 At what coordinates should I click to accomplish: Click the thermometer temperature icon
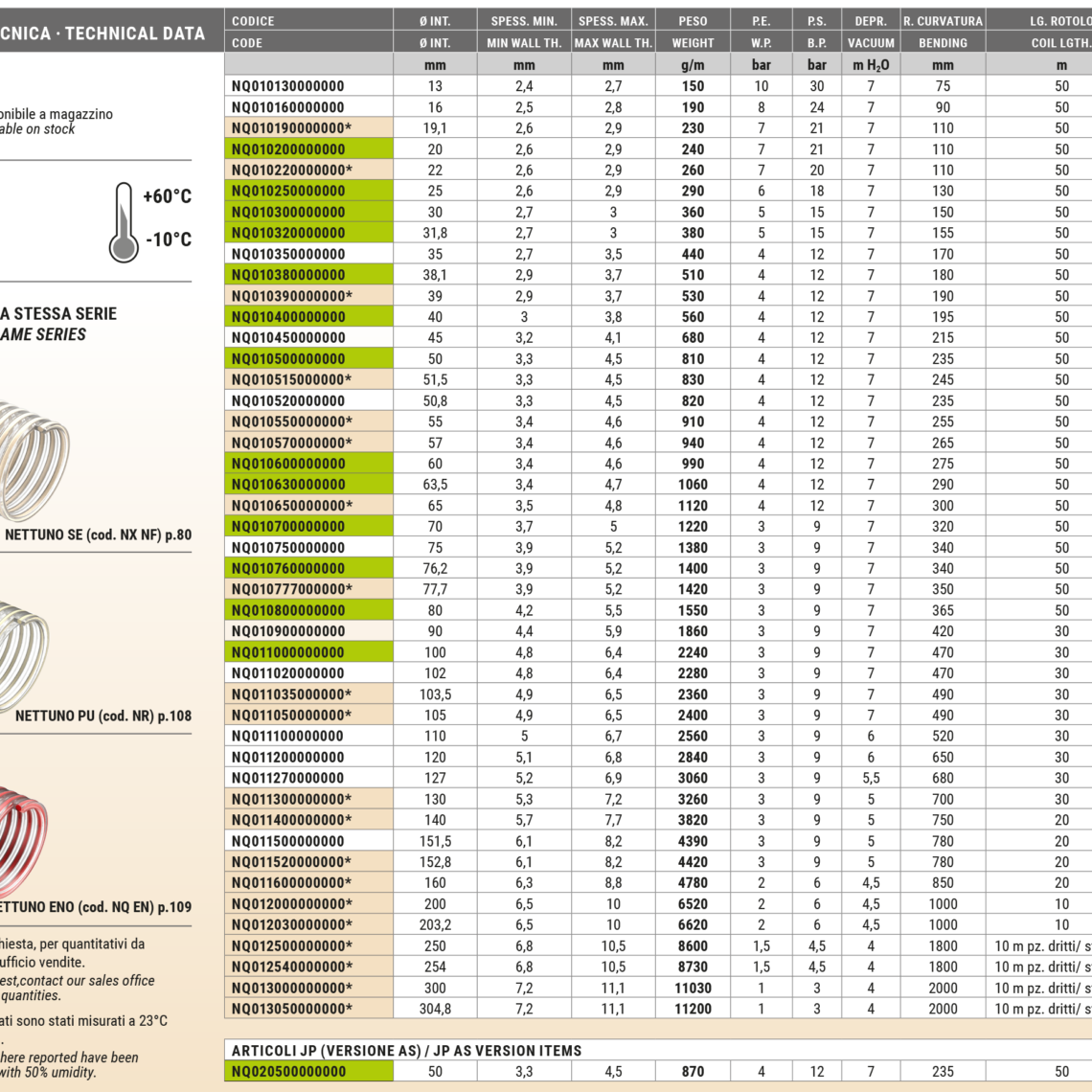click(124, 221)
